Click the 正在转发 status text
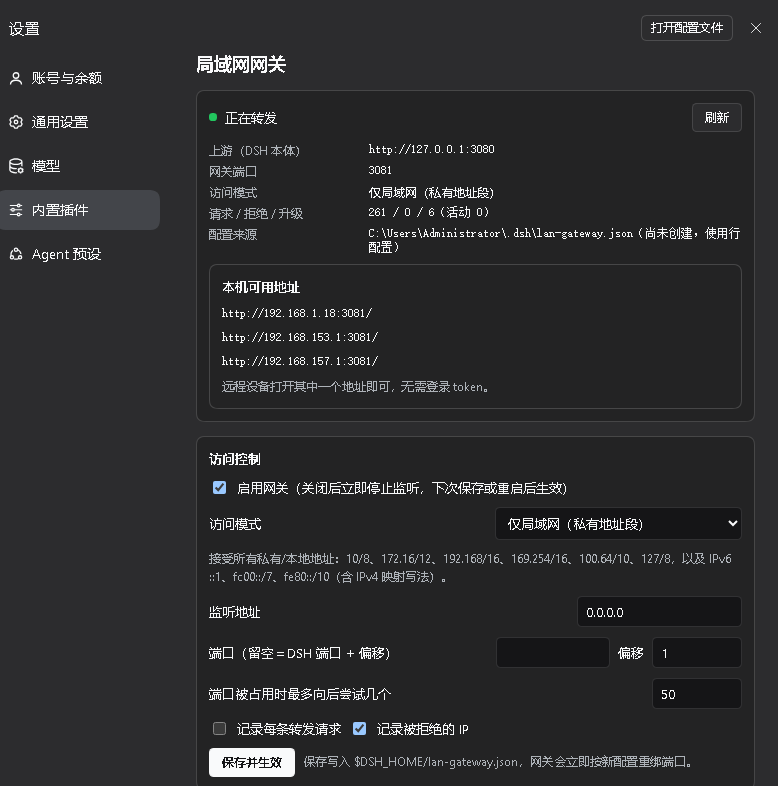This screenshot has height=786, width=778. point(251,118)
